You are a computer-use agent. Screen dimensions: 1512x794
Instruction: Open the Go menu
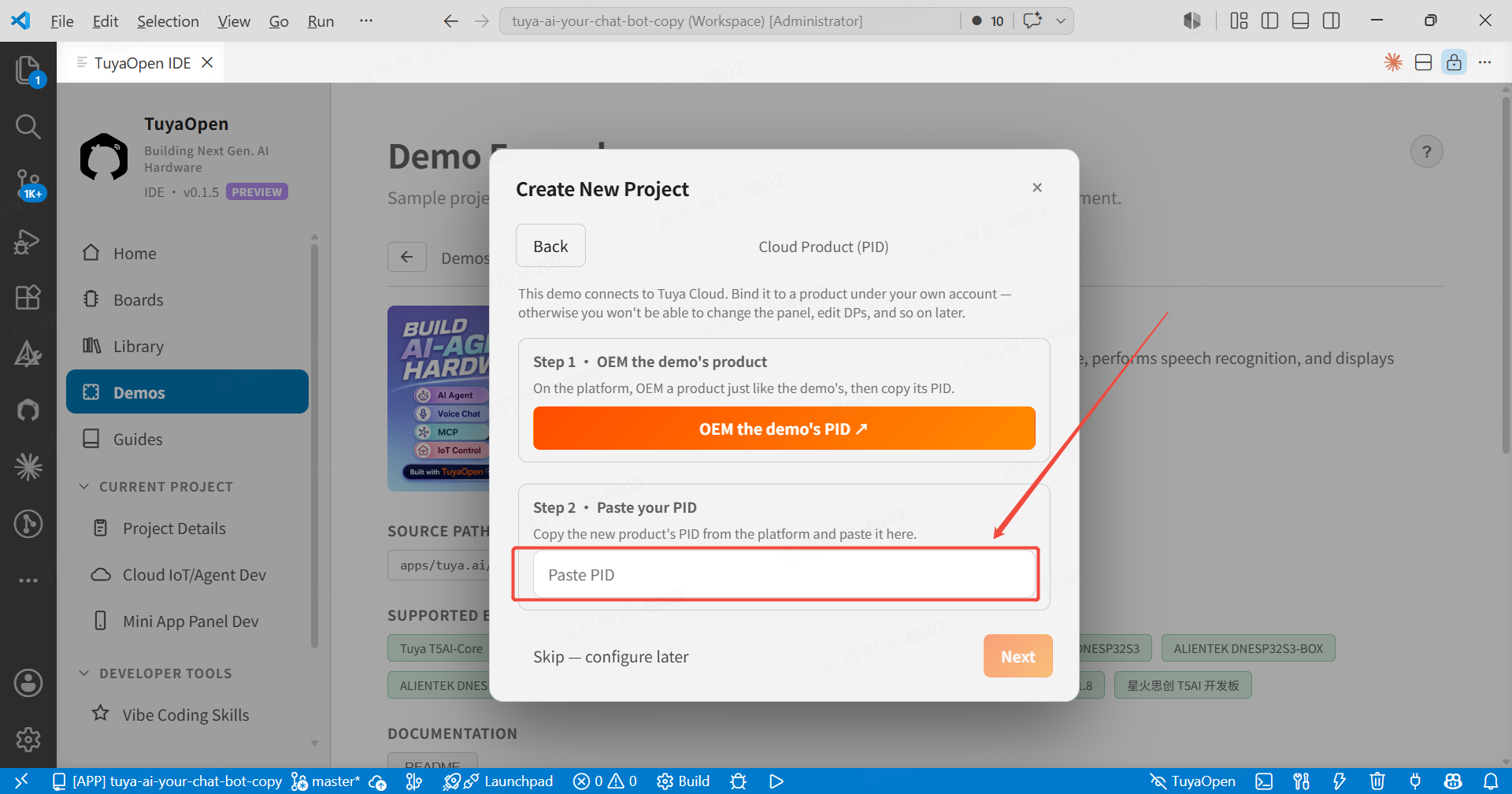[279, 21]
